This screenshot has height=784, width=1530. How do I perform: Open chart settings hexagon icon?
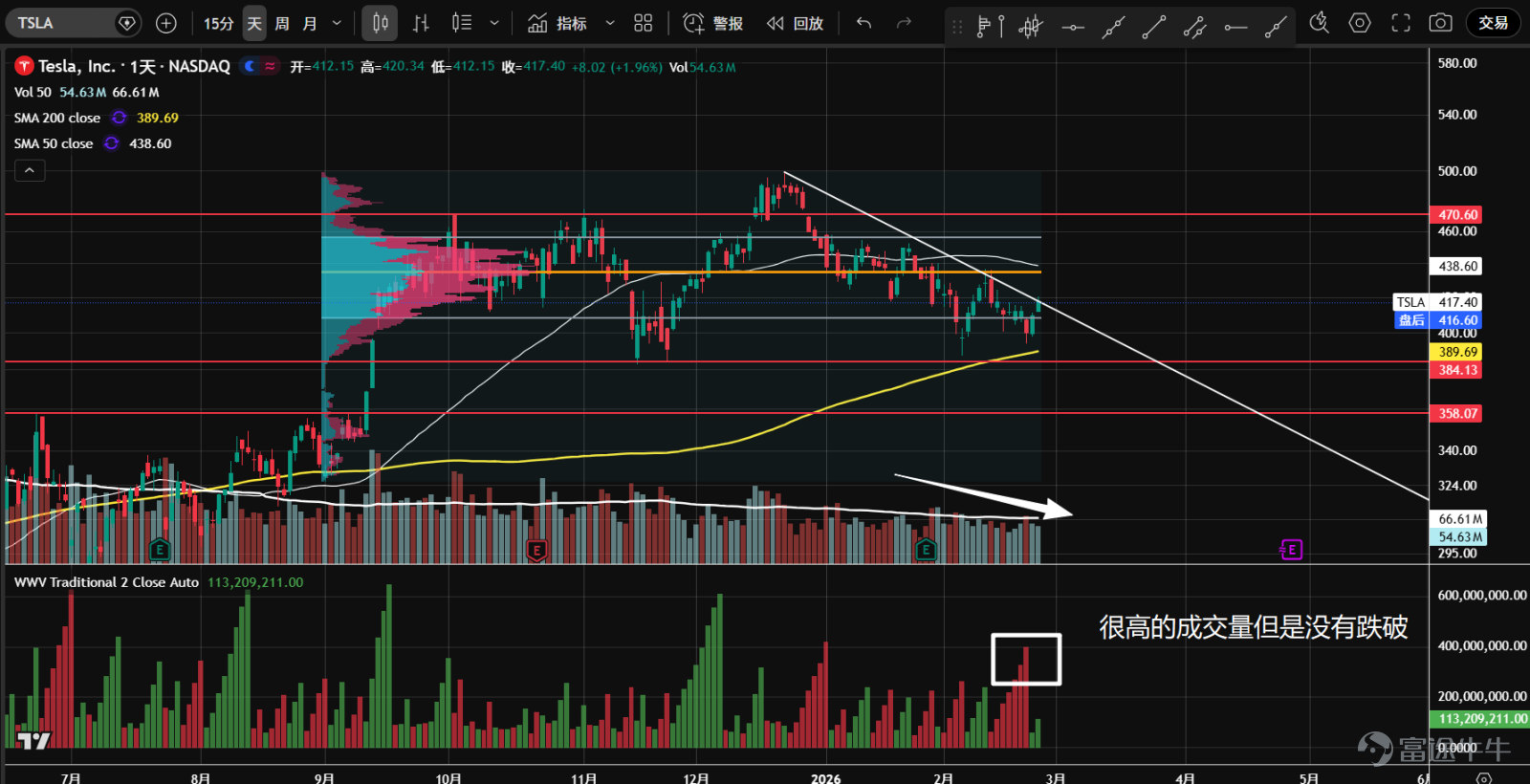pos(1360,23)
